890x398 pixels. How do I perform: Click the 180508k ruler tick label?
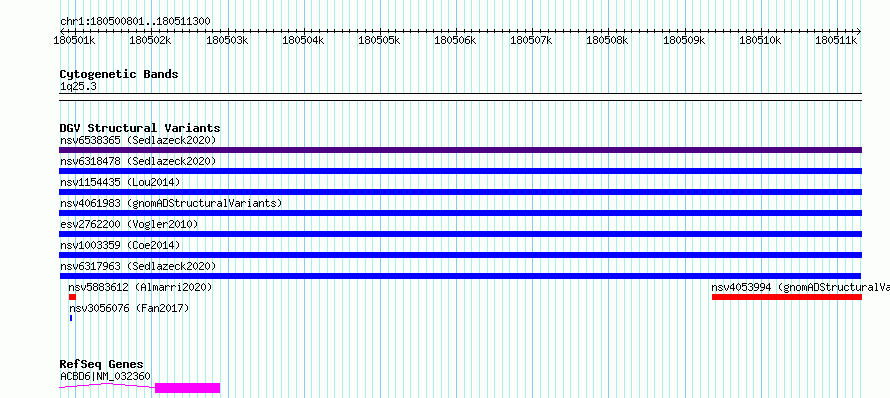(x=608, y=40)
